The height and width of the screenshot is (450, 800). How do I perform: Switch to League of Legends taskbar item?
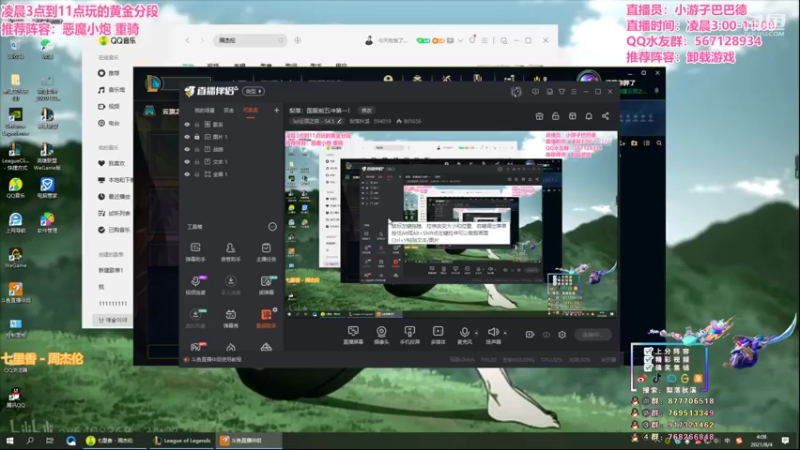pos(182,440)
